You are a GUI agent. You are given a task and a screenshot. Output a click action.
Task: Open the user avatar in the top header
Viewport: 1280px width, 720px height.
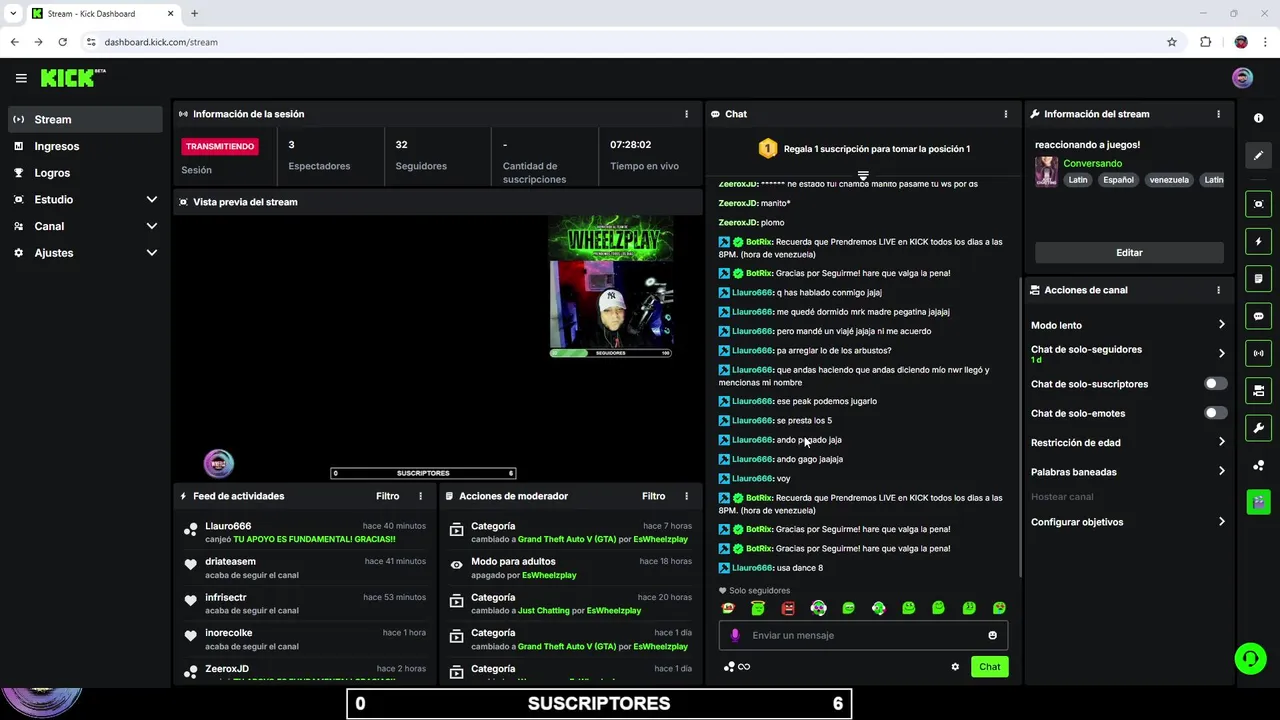pyautogui.click(x=1242, y=78)
